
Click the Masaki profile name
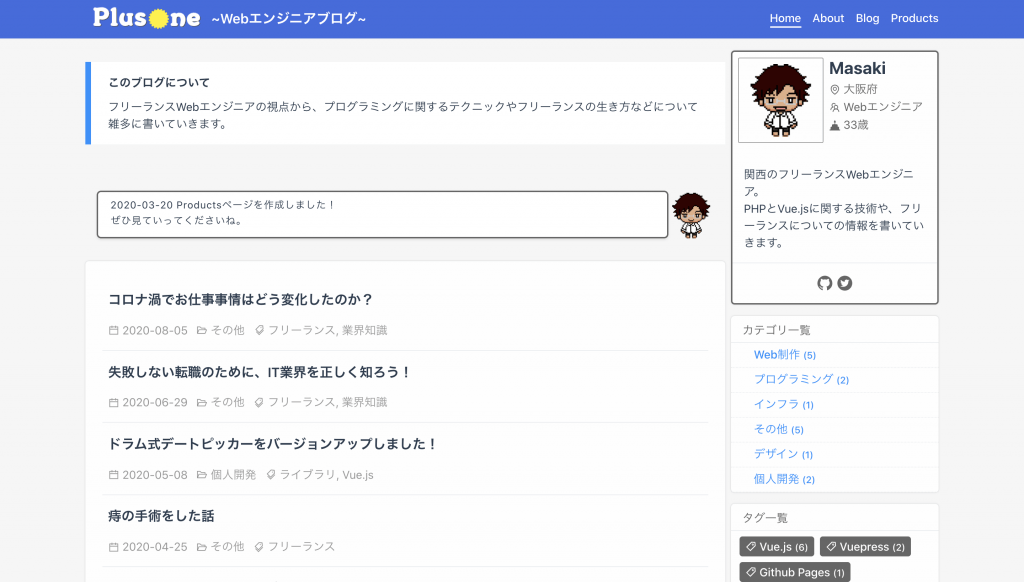(x=857, y=69)
